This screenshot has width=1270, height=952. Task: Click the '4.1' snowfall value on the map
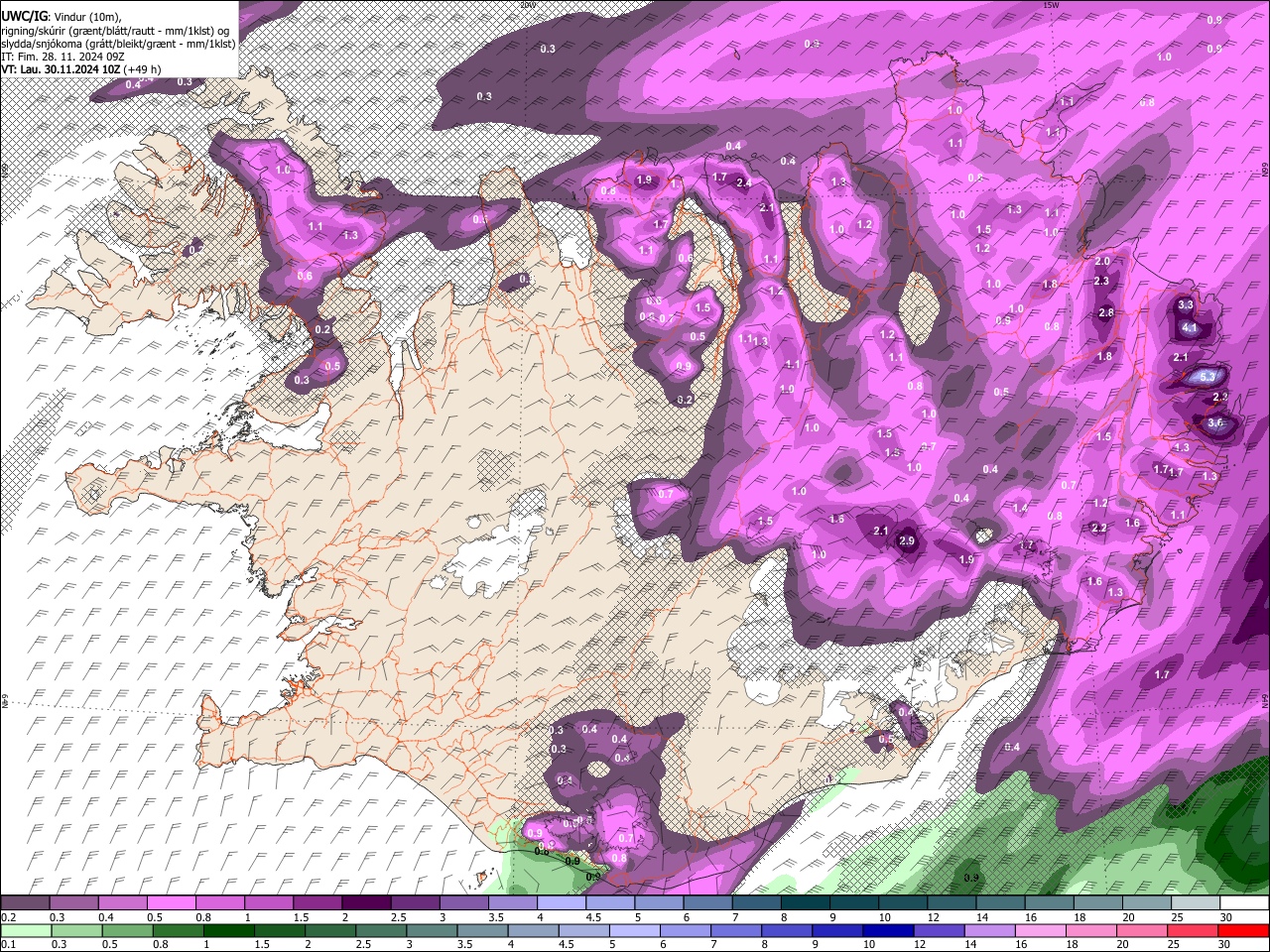1191,328
